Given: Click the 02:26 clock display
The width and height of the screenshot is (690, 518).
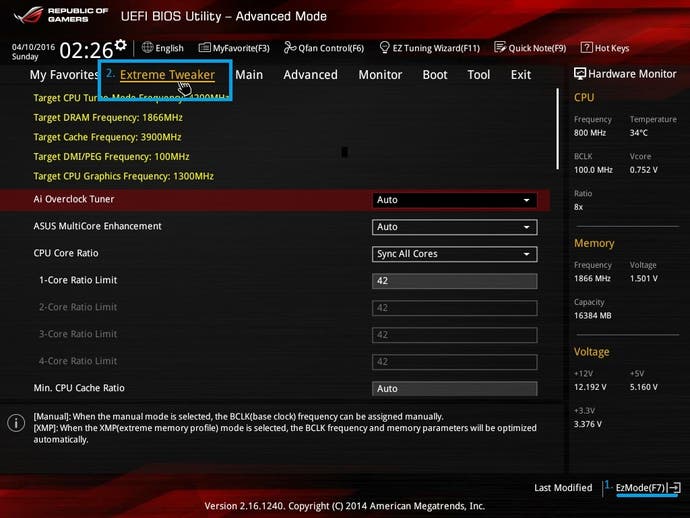Looking at the screenshot, I should pos(86,50).
